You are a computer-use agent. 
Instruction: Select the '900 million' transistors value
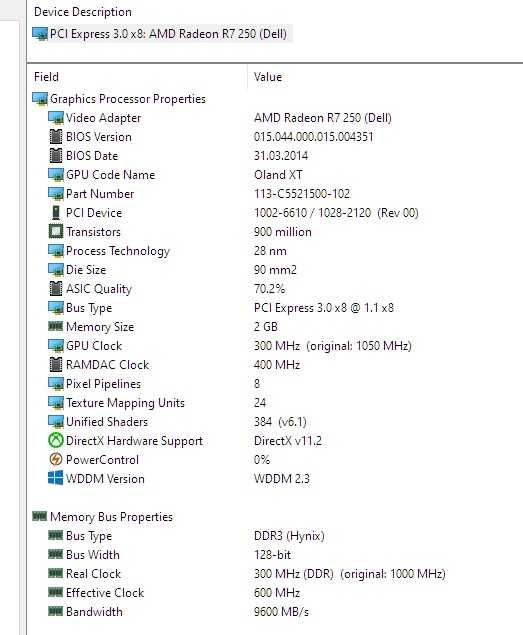283,232
